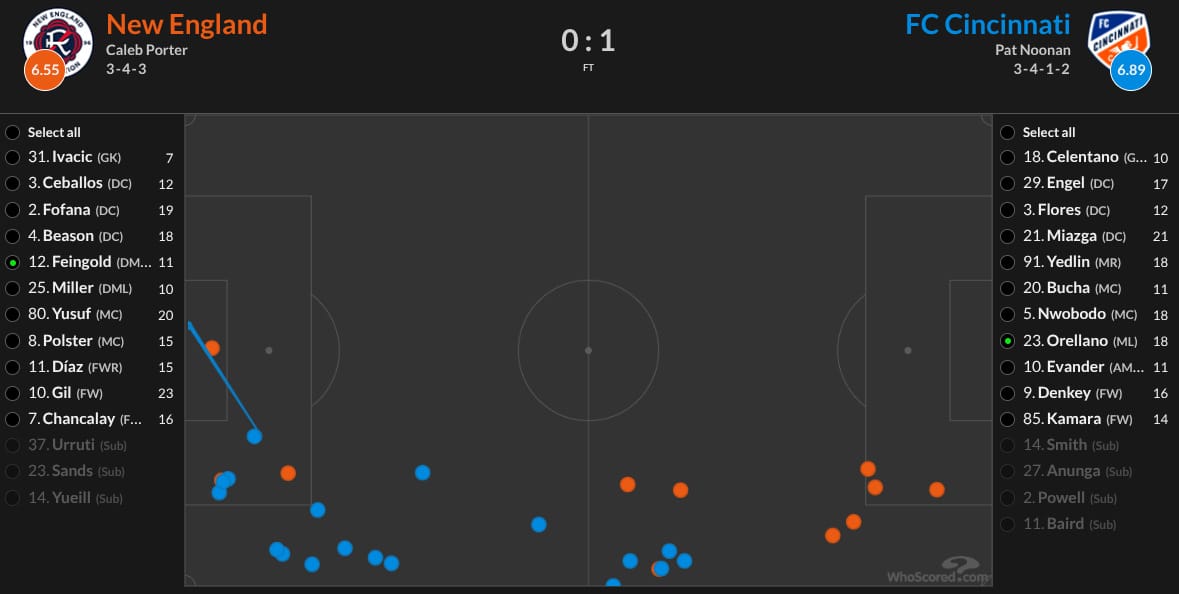
Task: Click the 0 : 1 full-time score
Action: click(588, 41)
